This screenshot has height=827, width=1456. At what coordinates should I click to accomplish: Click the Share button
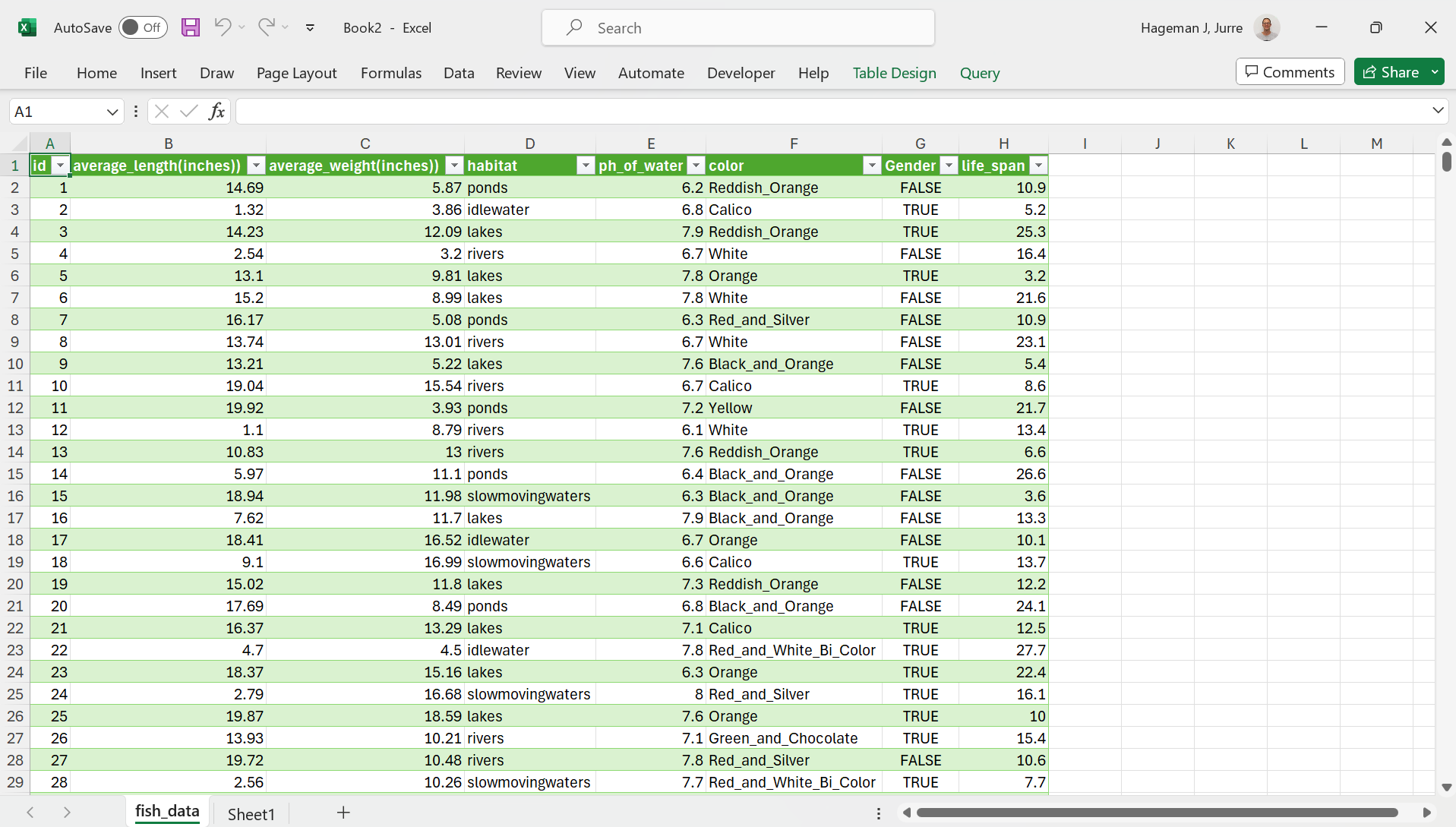1397,71
